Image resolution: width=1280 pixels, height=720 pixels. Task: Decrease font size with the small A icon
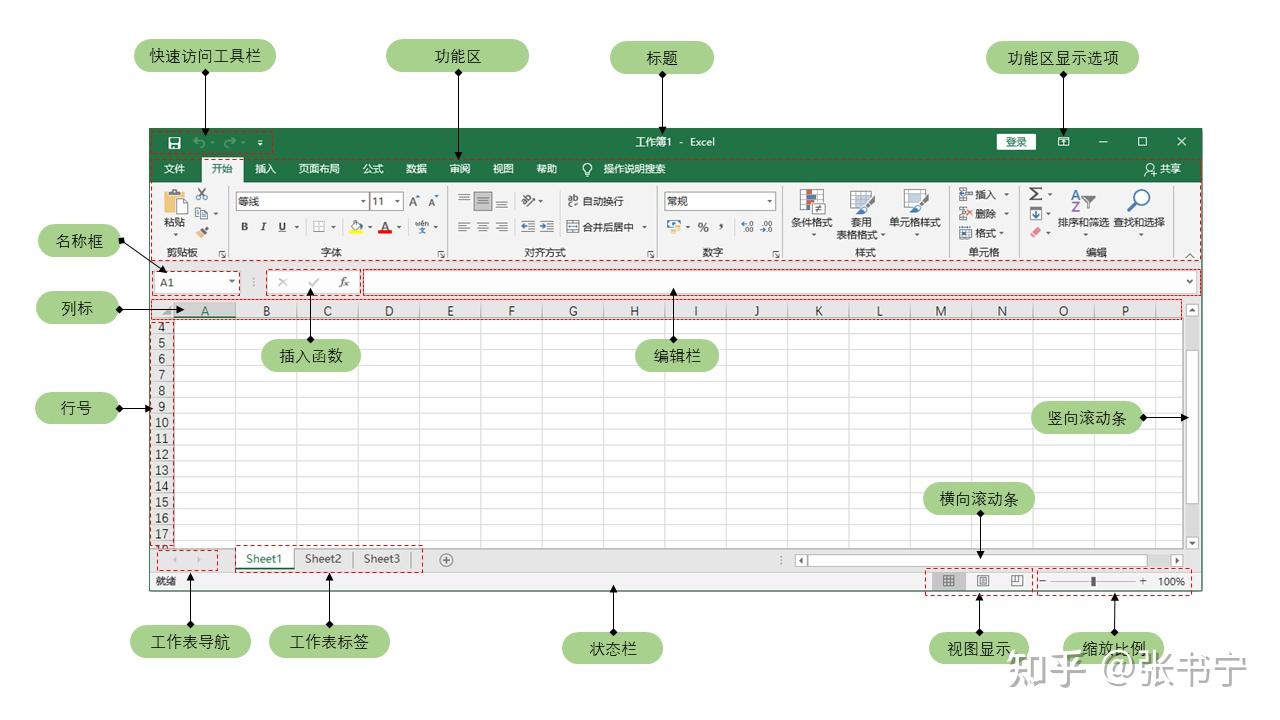pos(433,201)
